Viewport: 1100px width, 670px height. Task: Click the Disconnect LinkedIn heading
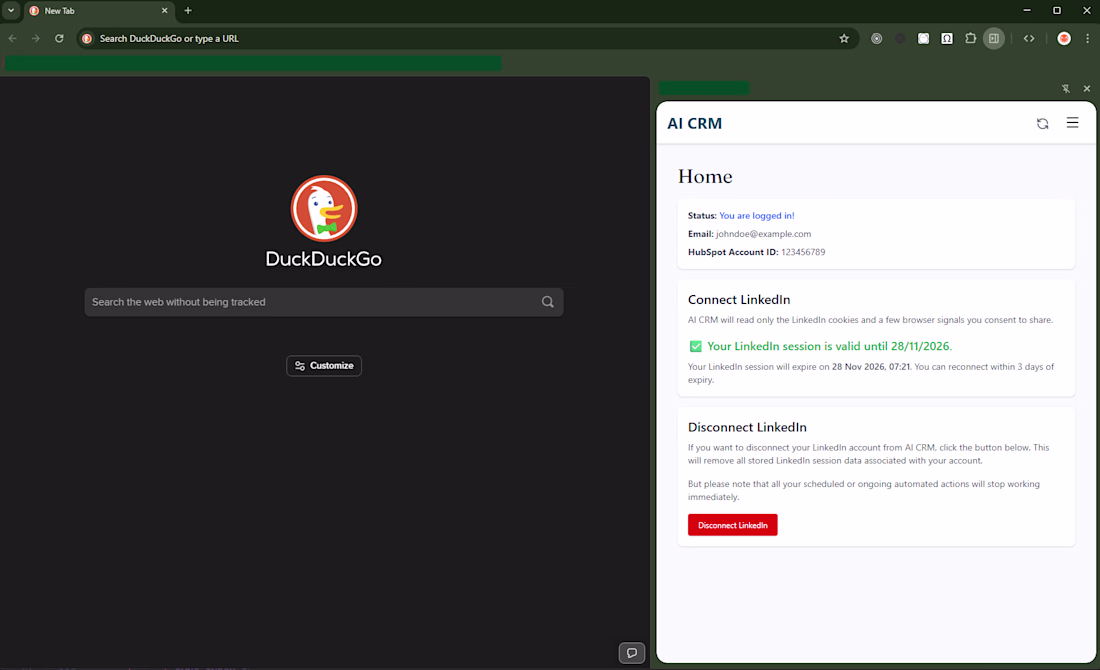tap(747, 427)
